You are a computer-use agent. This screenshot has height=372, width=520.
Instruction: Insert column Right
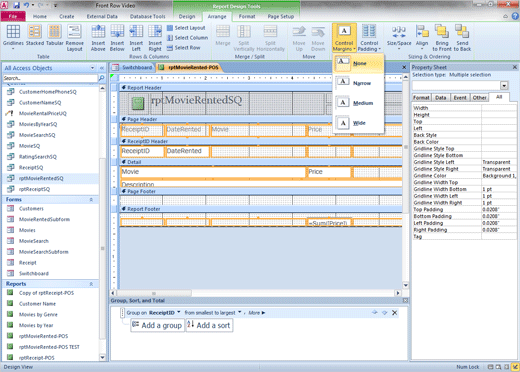point(155,38)
